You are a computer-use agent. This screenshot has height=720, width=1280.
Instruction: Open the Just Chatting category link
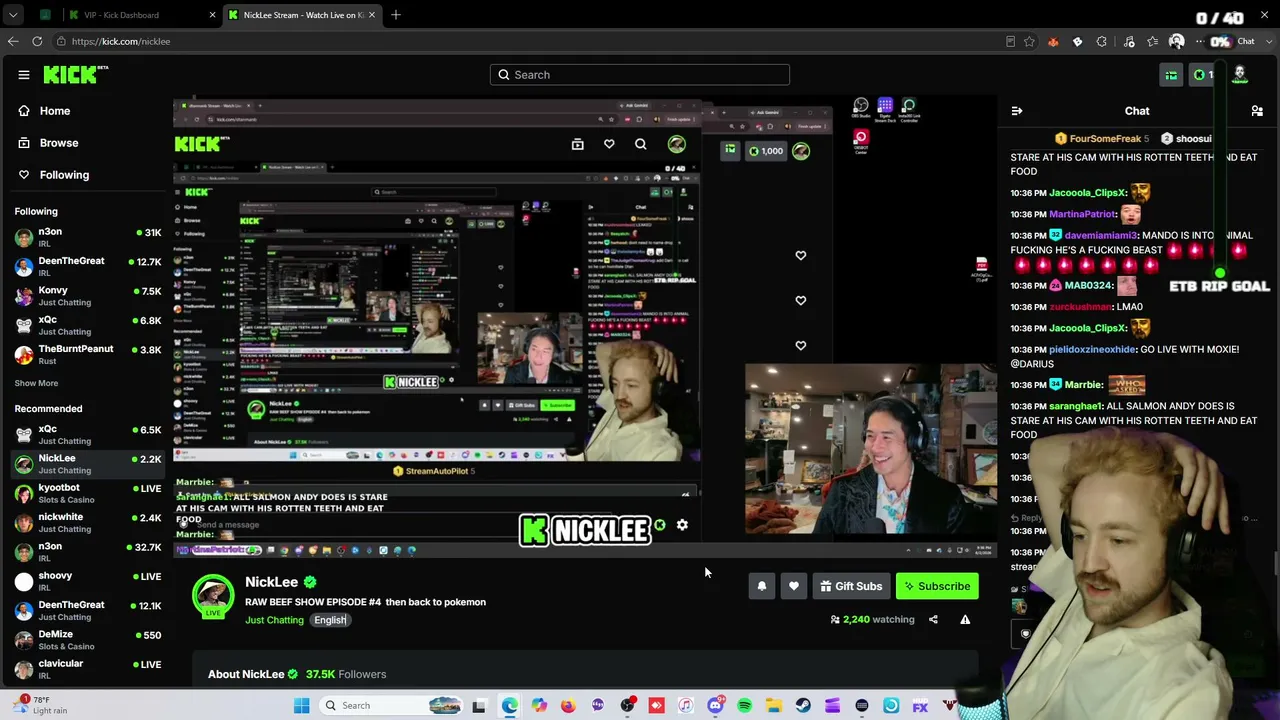point(274,621)
